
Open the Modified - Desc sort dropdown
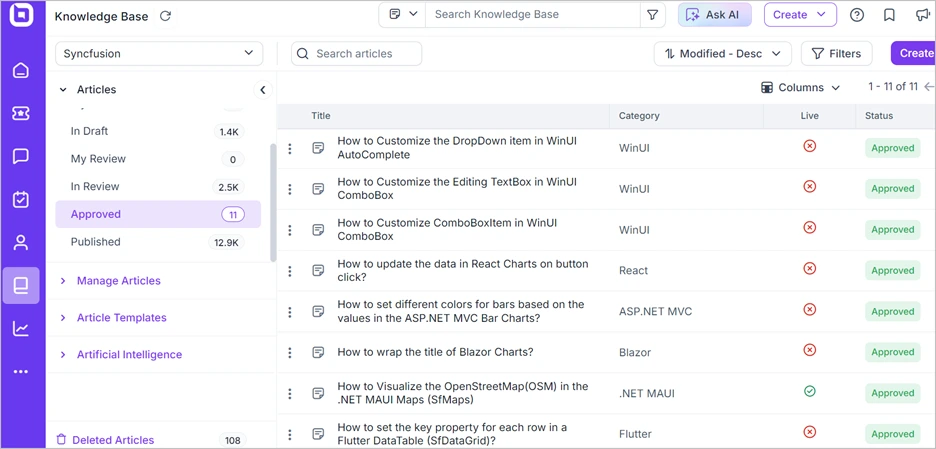pos(723,54)
